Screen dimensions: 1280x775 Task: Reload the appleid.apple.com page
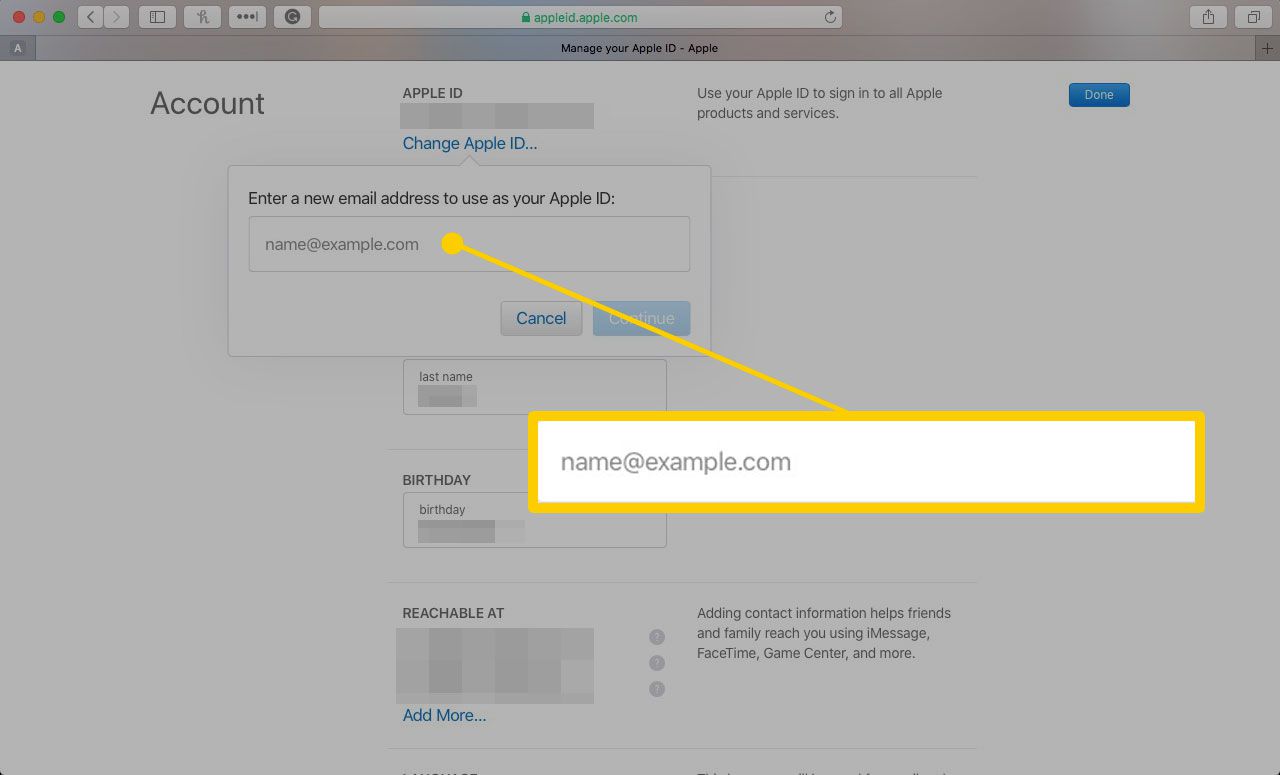point(829,17)
